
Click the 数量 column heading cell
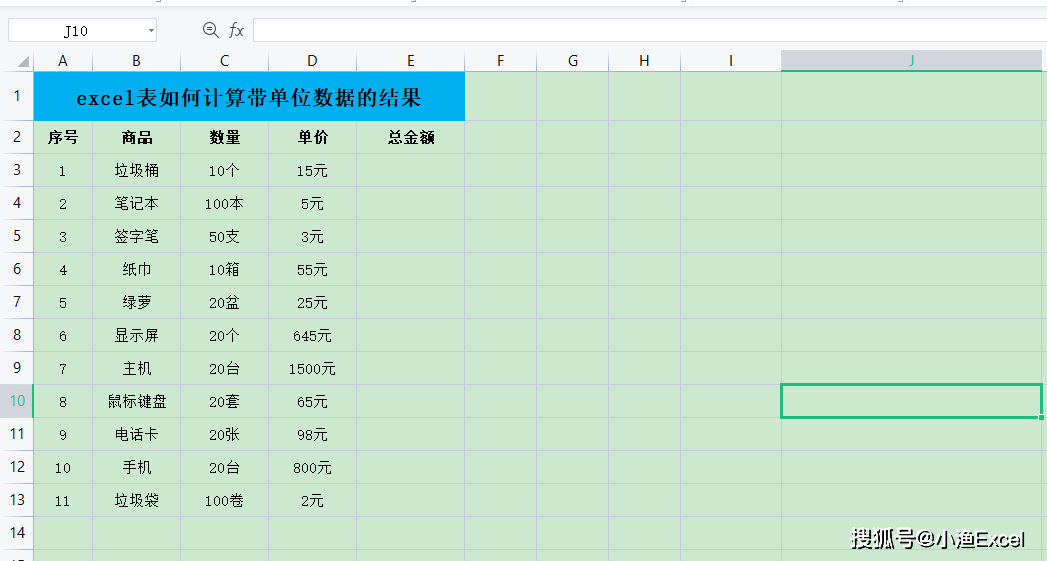[224, 137]
